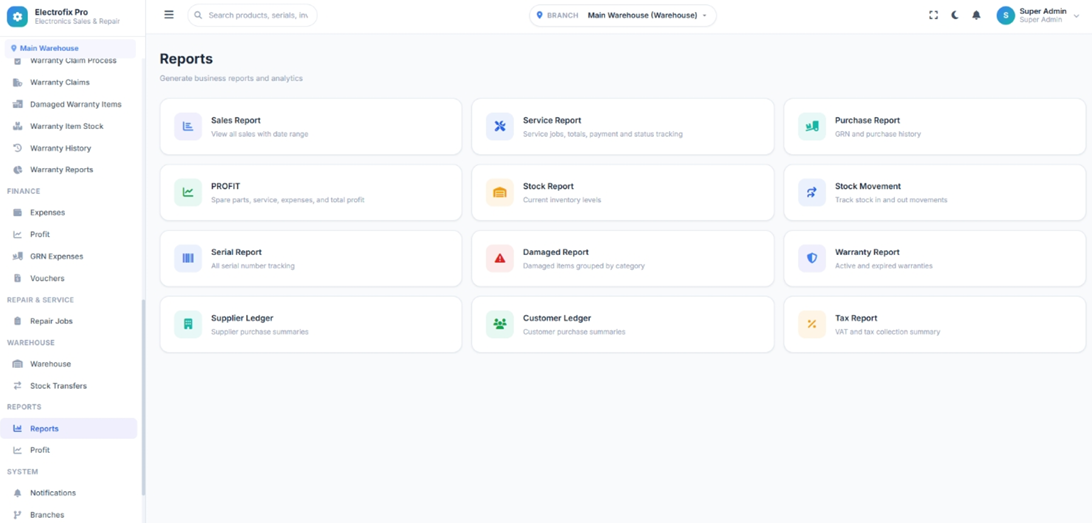Open notifications bell in top bar
The image size is (1092, 523).
(976, 15)
